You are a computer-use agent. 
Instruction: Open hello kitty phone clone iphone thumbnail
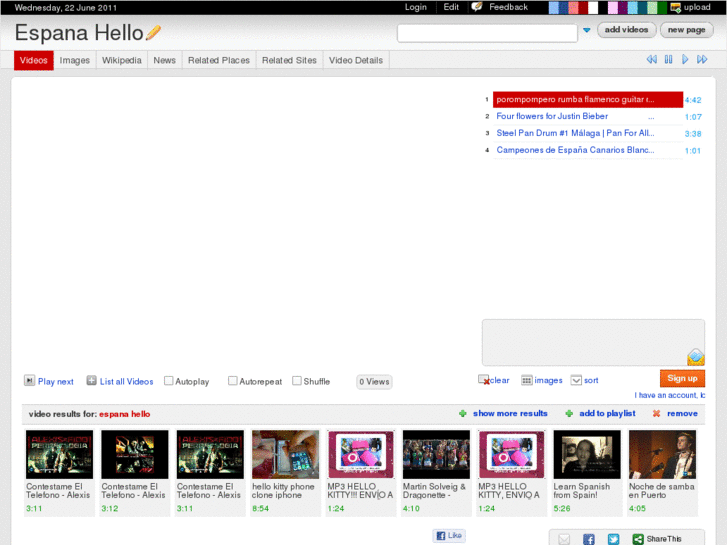(286, 454)
